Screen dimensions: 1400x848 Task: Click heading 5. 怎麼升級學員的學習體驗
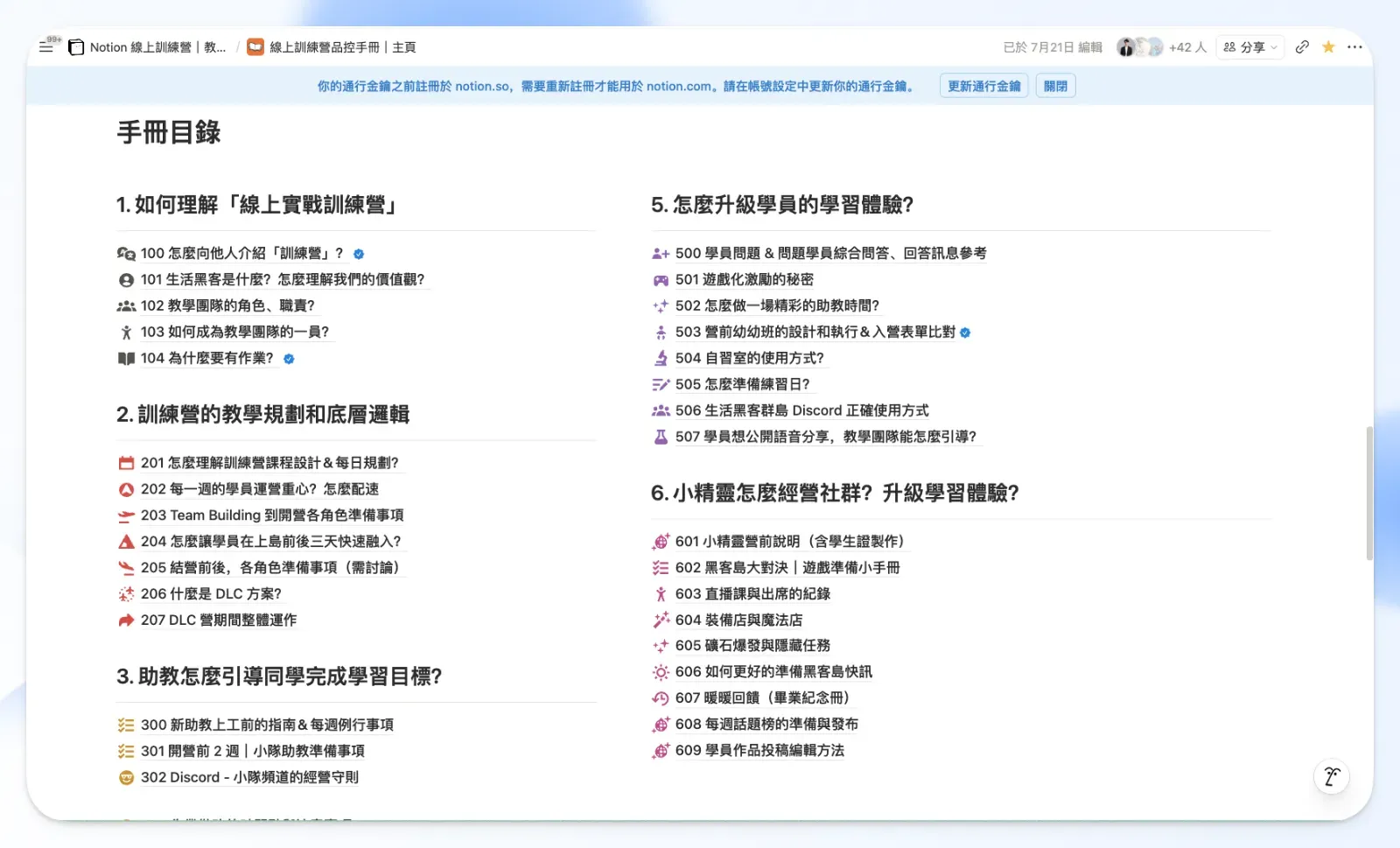tap(782, 206)
